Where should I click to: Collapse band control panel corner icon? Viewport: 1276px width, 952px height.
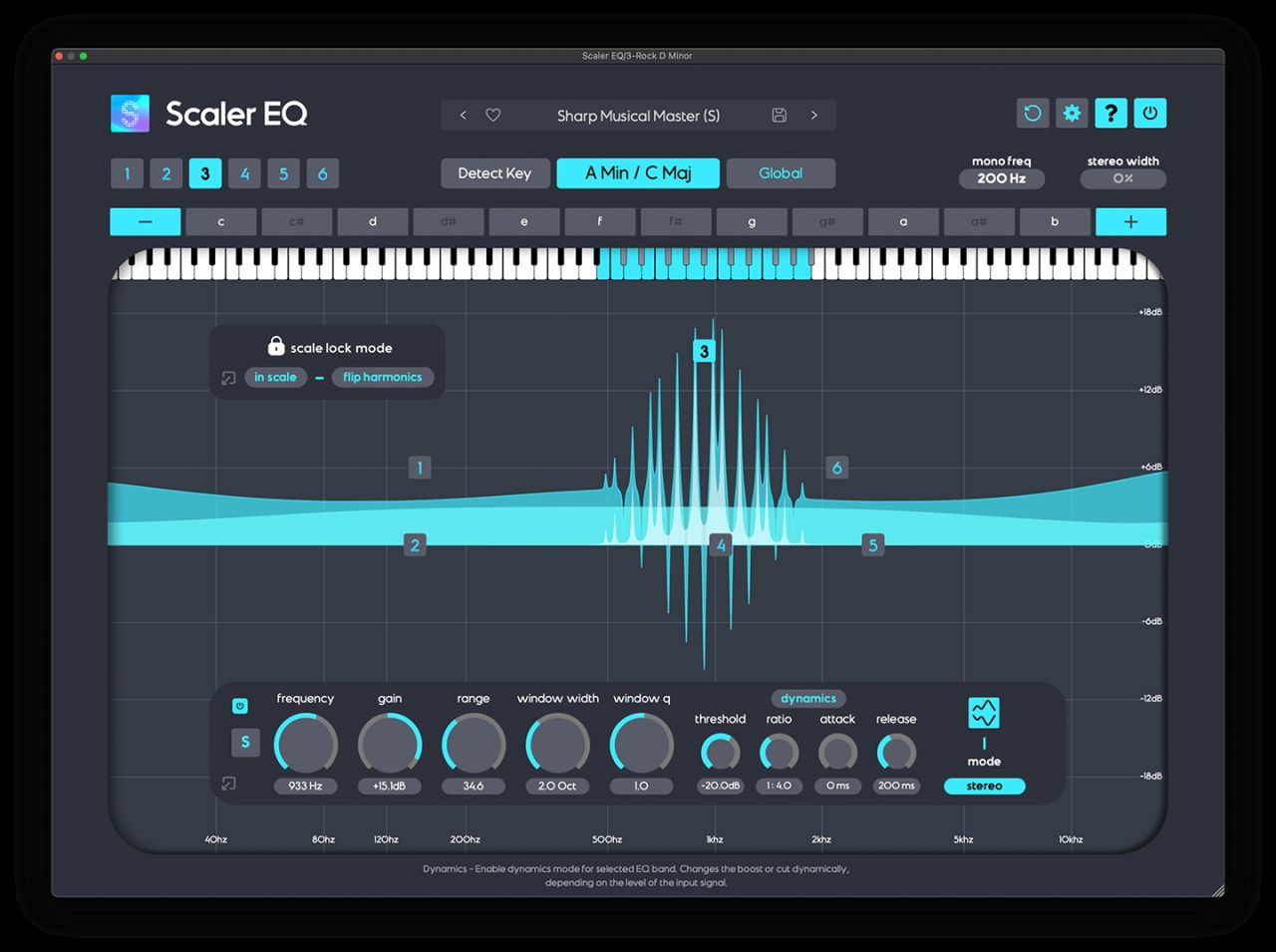[x=228, y=785]
